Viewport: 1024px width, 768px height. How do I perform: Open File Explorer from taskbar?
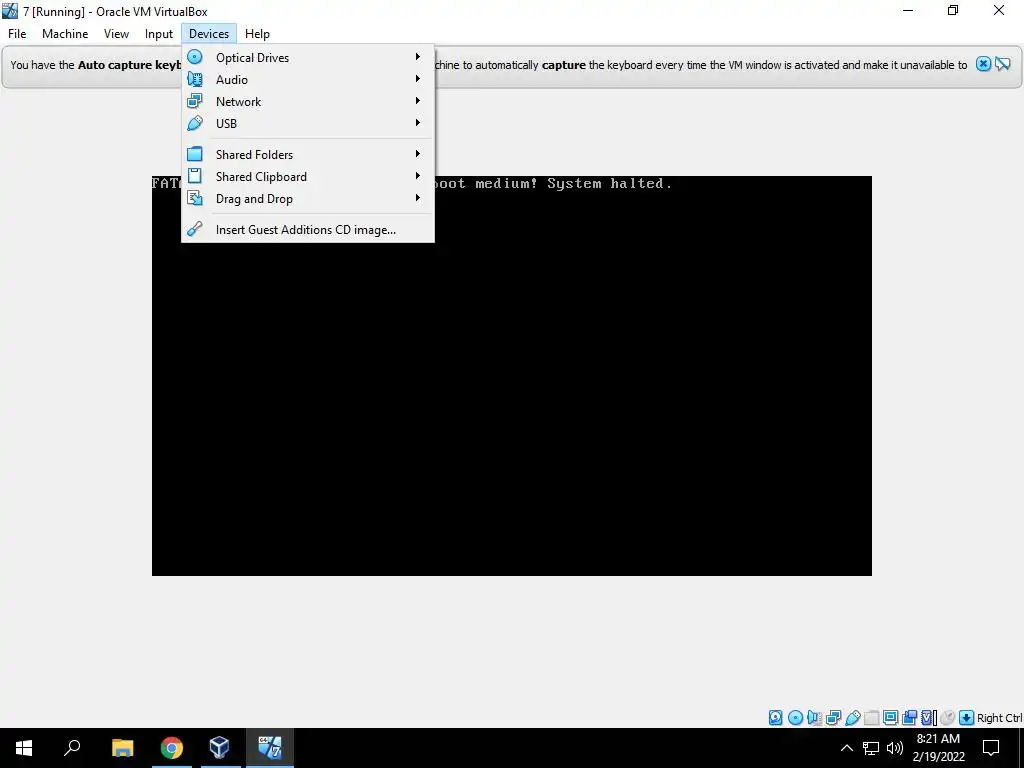click(122, 748)
